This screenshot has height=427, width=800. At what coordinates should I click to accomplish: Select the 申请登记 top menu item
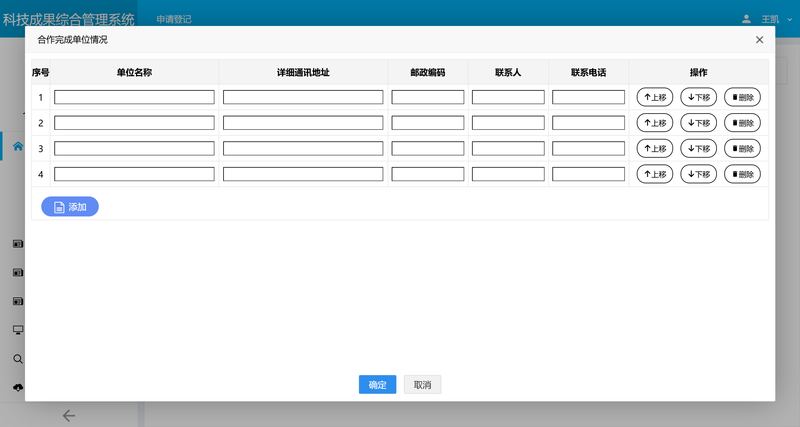coord(174,19)
